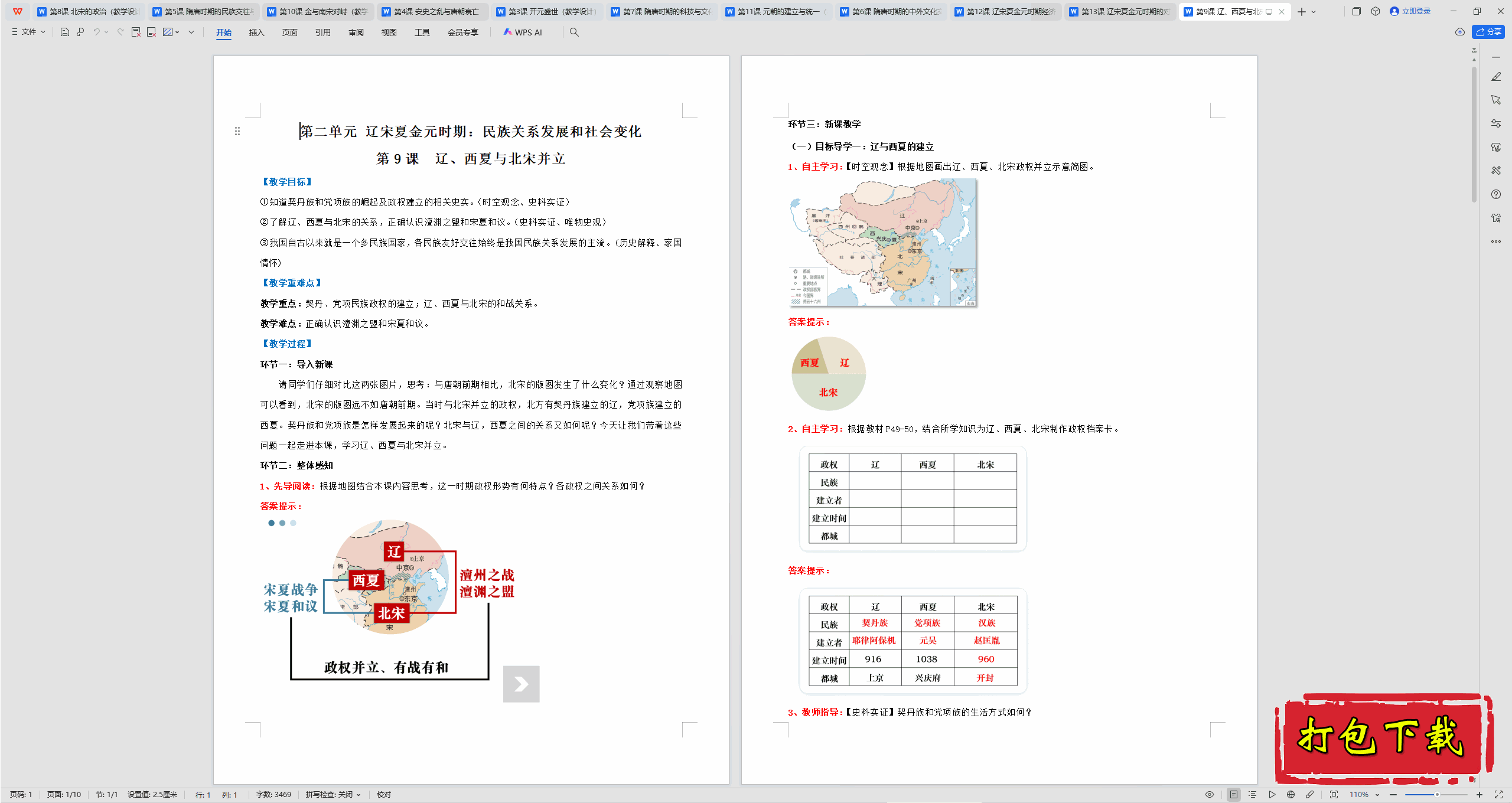Expand the blue format icon dropdown arrow
1512x803 pixels.
point(177,32)
